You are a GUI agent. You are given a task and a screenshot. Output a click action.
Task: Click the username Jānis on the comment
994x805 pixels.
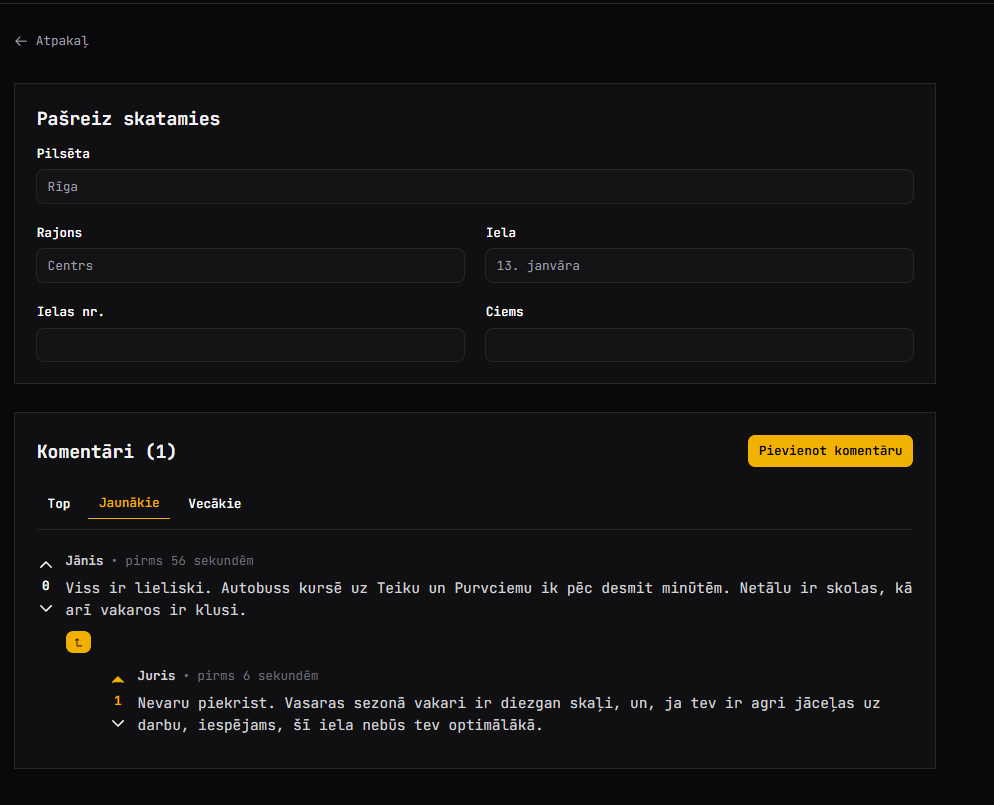click(x=84, y=561)
